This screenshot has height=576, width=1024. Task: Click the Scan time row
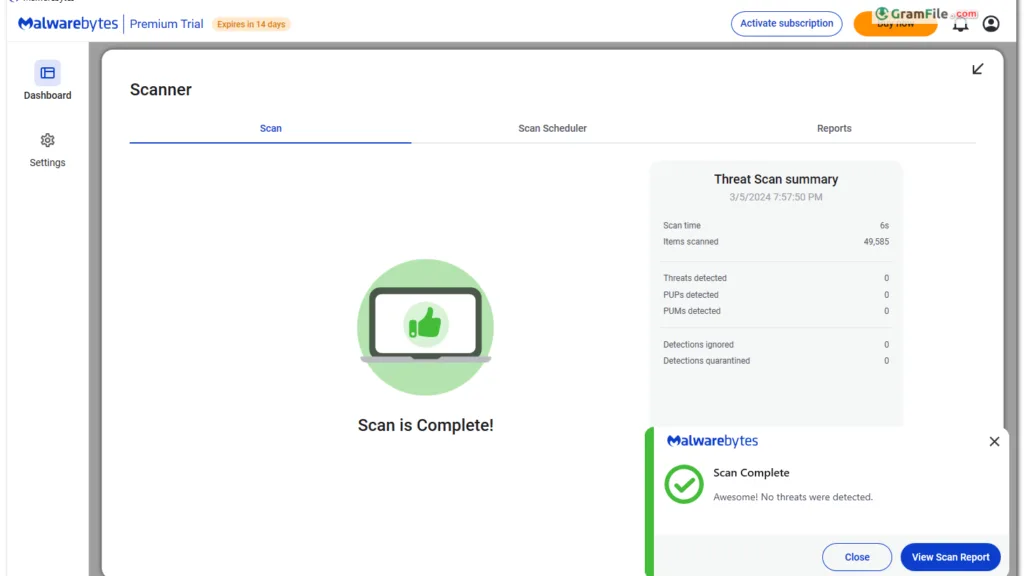point(776,225)
